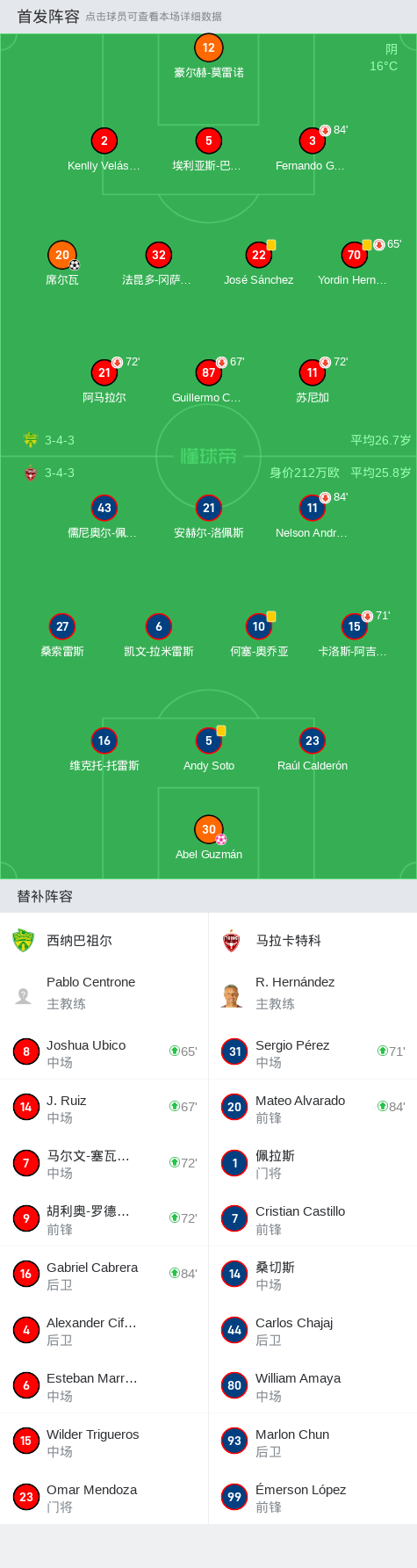The width and height of the screenshot is (417, 1568).
Task: Select substitute 99 Émerson López
Action: click(313, 1496)
